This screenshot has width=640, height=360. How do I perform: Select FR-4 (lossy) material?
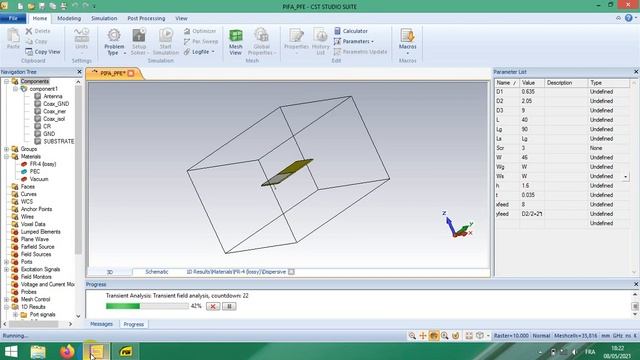(43, 164)
